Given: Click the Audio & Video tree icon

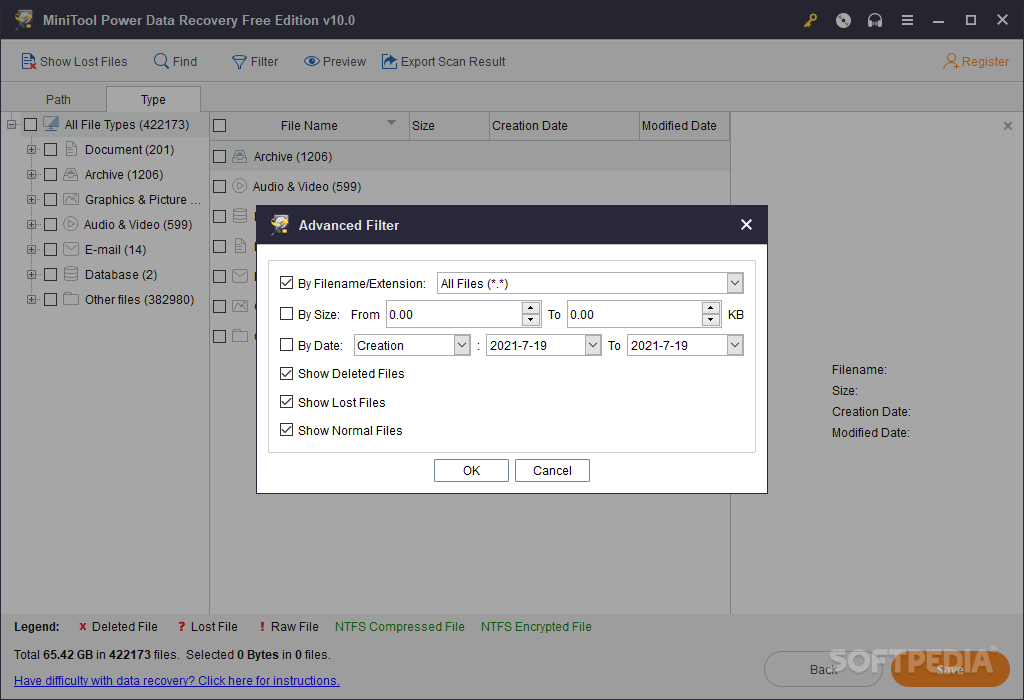Looking at the screenshot, I should (x=71, y=224).
